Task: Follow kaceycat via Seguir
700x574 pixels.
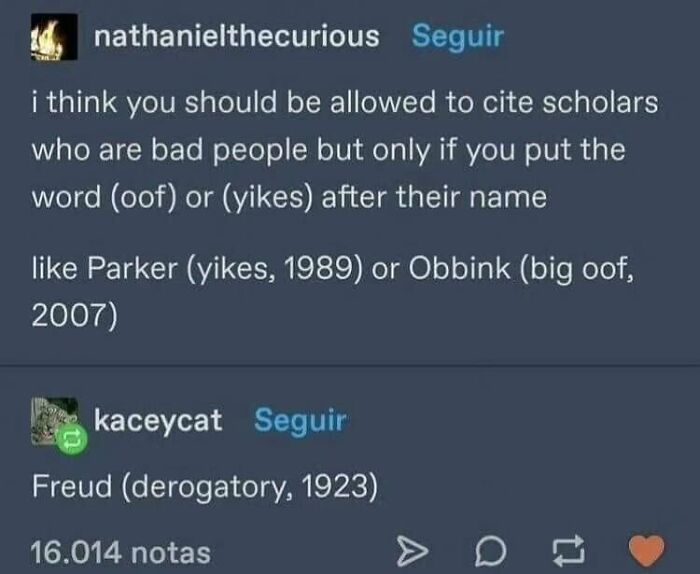Action: [x=300, y=420]
